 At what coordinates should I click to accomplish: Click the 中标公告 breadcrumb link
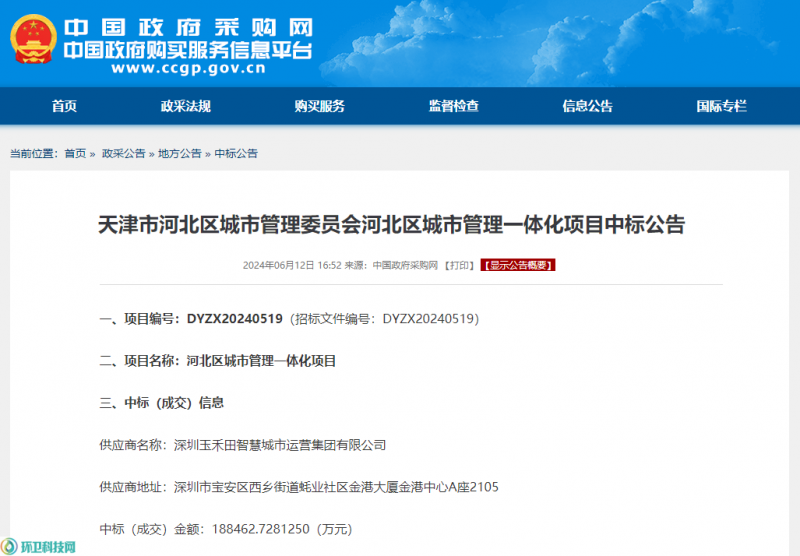(x=236, y=154)
